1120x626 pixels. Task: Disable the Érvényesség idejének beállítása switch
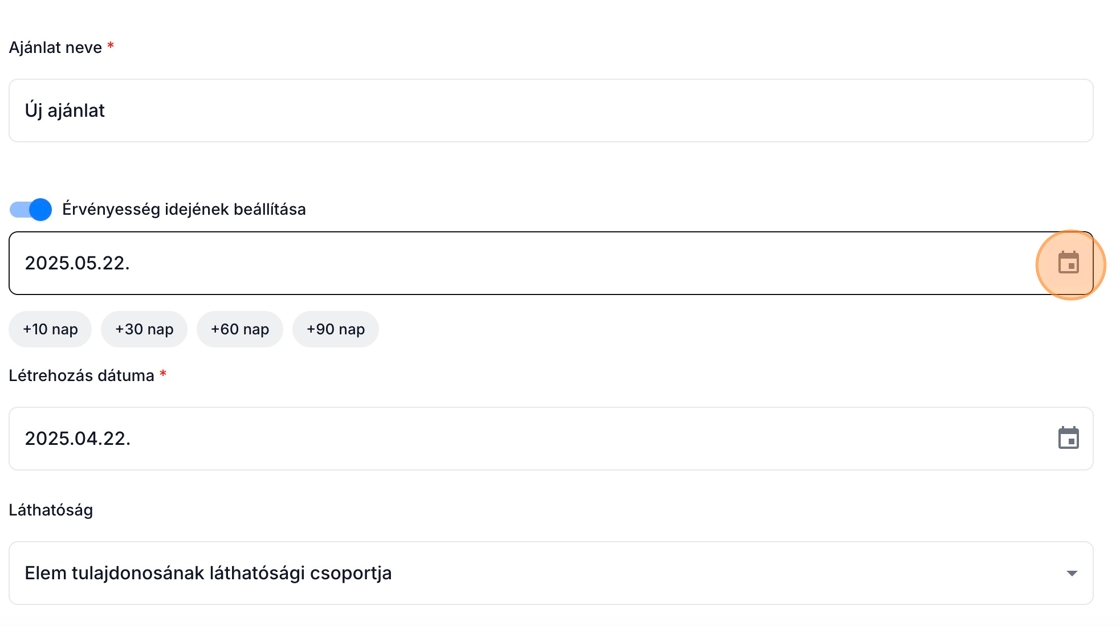click(x=30, y=209)
